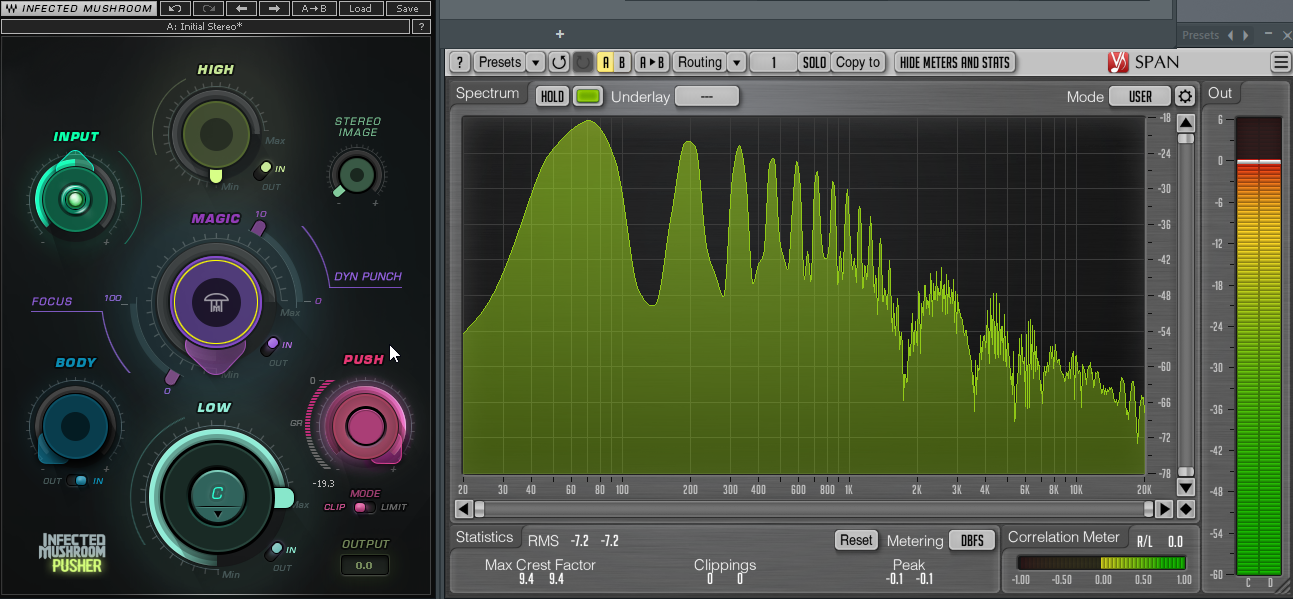Image resolution: width=1293 pixels, height=599 pixels.
Task: Open the SPAN hamburger menu
Action: (x=1280, y=62)
